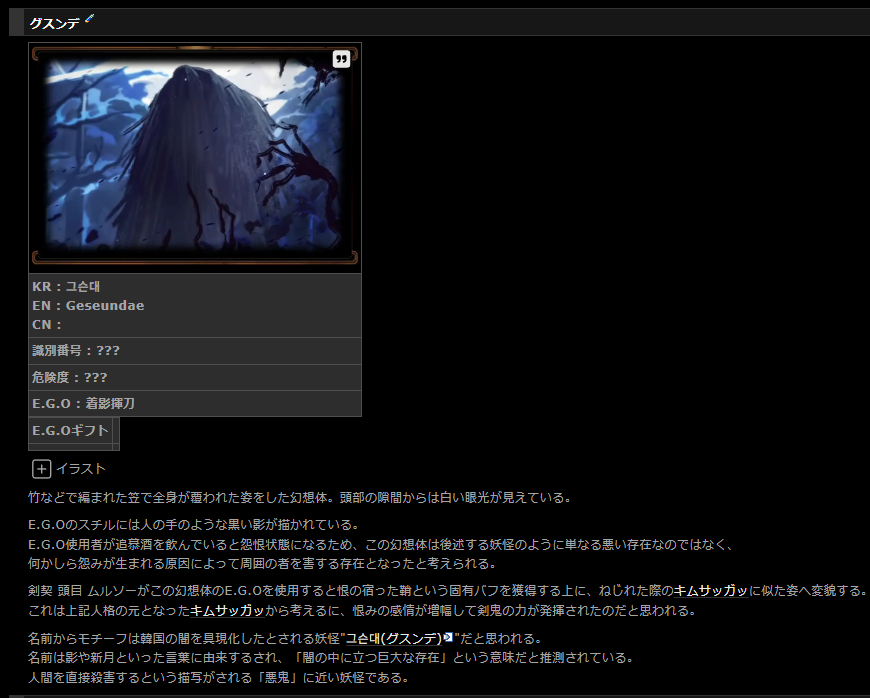Image resolution: width=870 pixels, height=698 pixels.
Task: Select the E.G.O：着影揮刀 table cell
Action: 195,403
